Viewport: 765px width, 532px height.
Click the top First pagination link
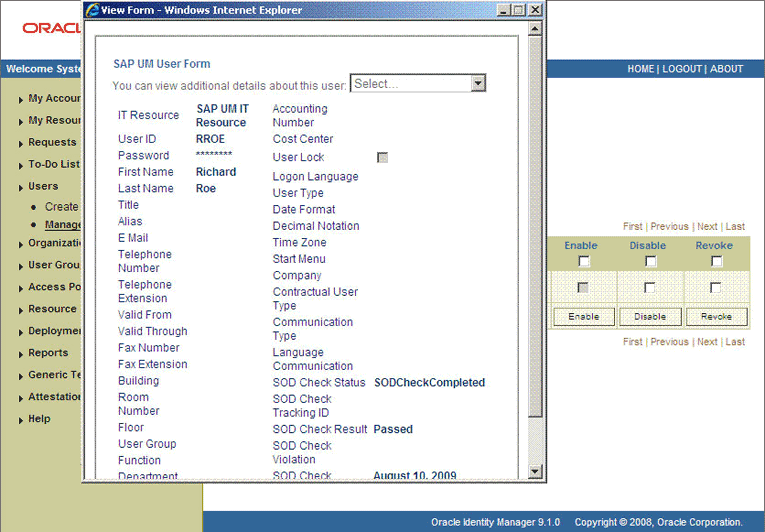[x=632, y=226]
